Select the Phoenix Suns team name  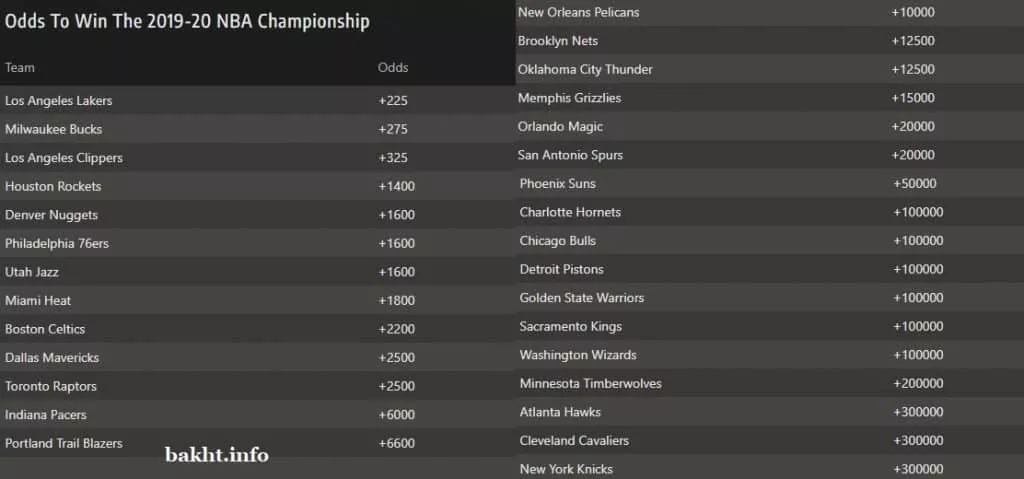557,184
